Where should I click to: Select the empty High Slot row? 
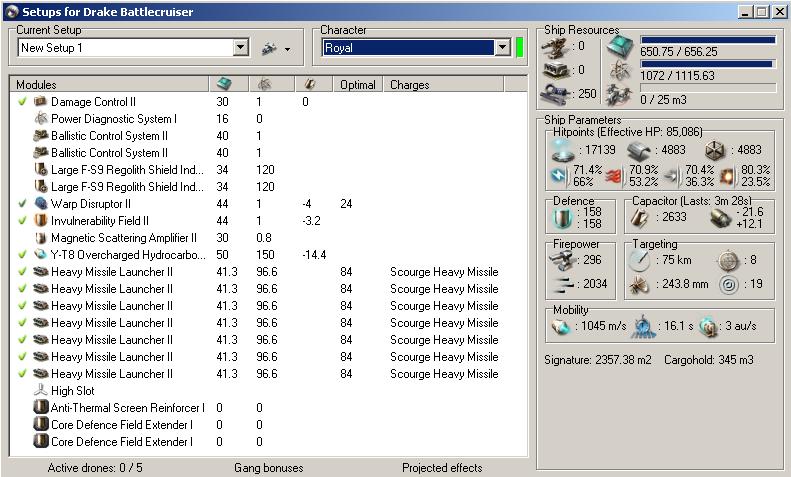[x=72, y=391]
